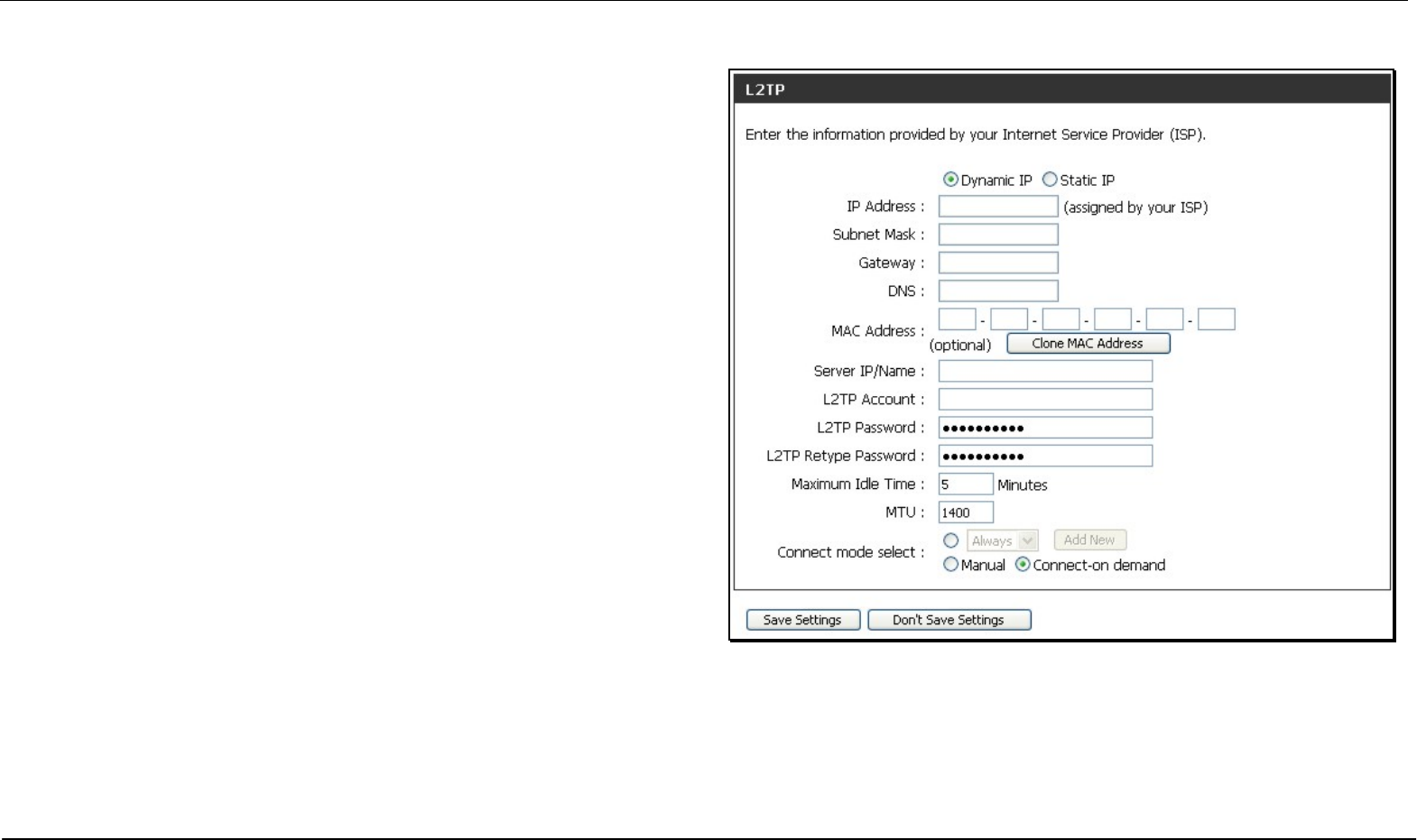1417x840 pixels.
Task: Click the first MAC Address octet box
Action: pos(957,319)
